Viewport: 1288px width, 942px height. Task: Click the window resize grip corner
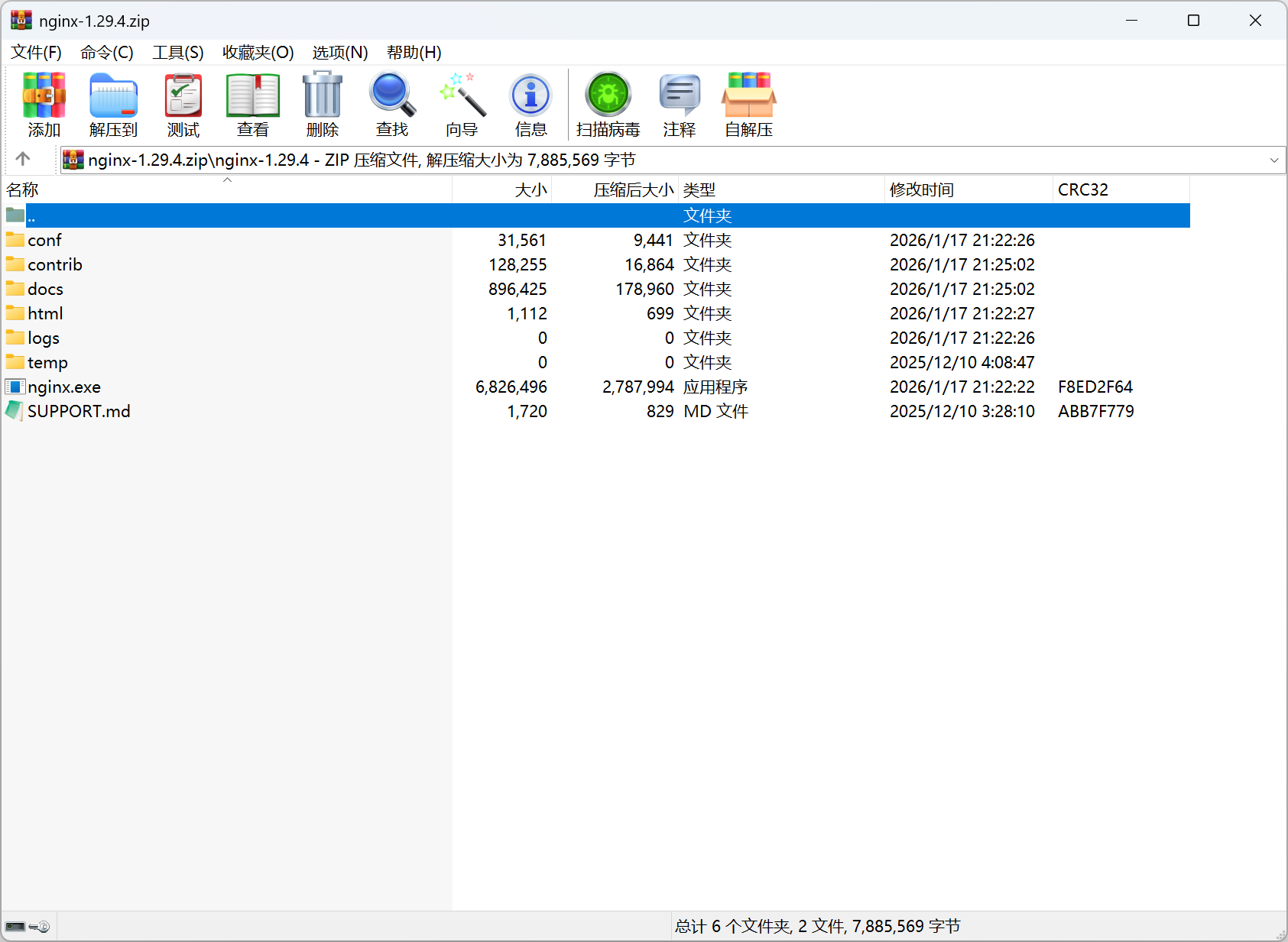pos(1280,934)
